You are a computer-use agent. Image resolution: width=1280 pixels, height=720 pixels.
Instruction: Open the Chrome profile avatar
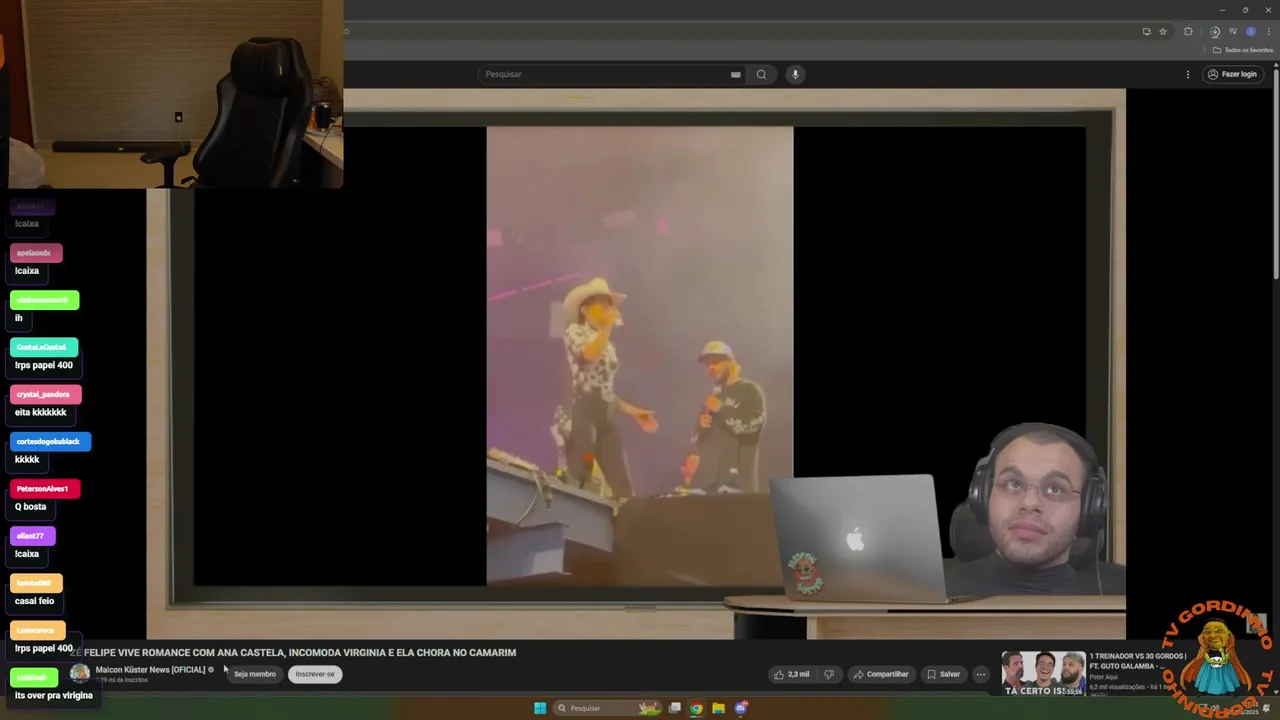tap(1250, 31)
